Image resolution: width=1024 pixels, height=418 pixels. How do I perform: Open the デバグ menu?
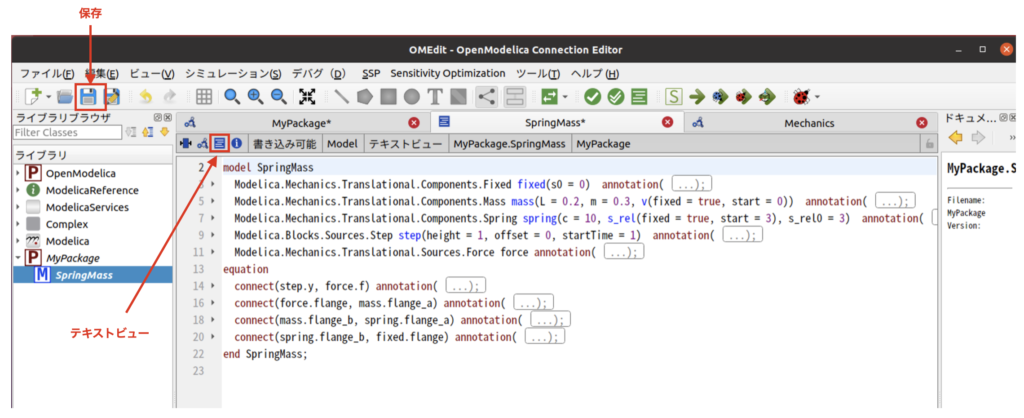(318, 73)
